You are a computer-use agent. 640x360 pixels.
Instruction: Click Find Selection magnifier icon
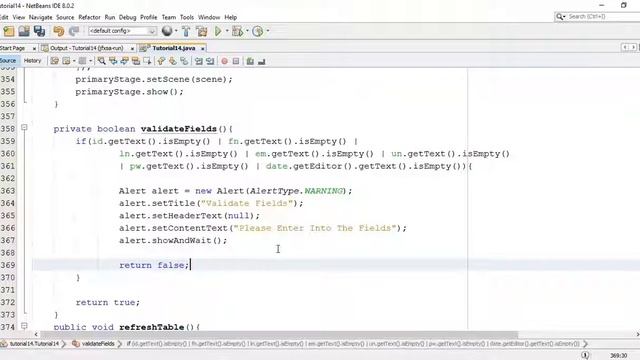pos(102,61)
